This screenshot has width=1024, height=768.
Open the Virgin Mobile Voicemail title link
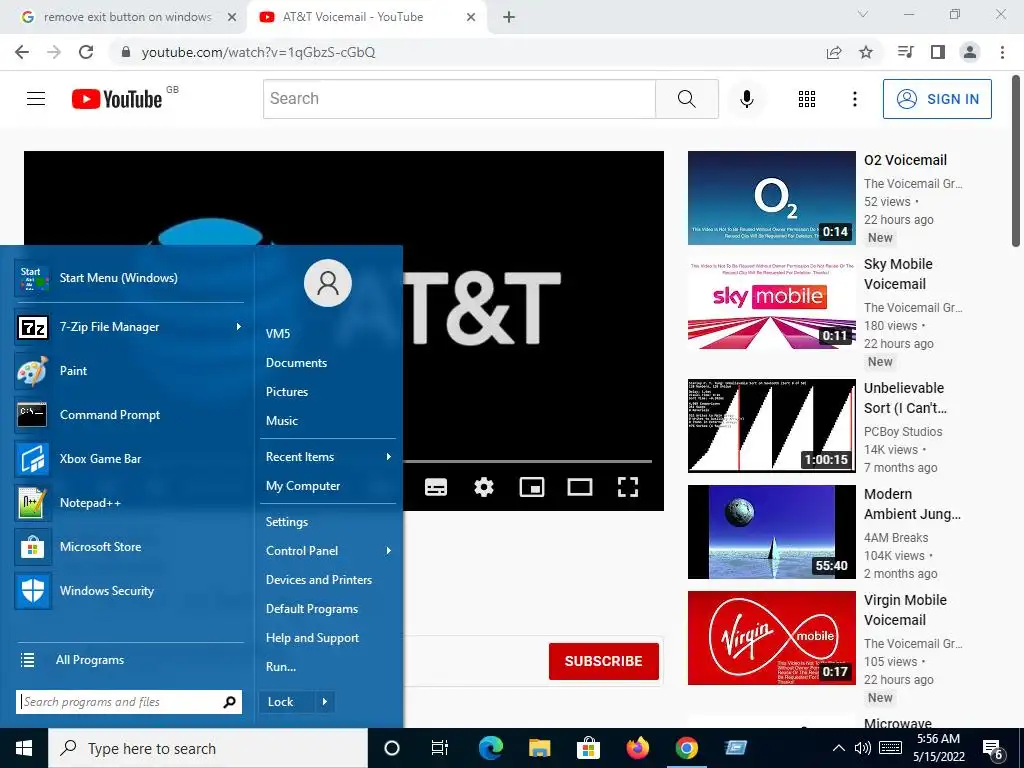pos(905,610)
